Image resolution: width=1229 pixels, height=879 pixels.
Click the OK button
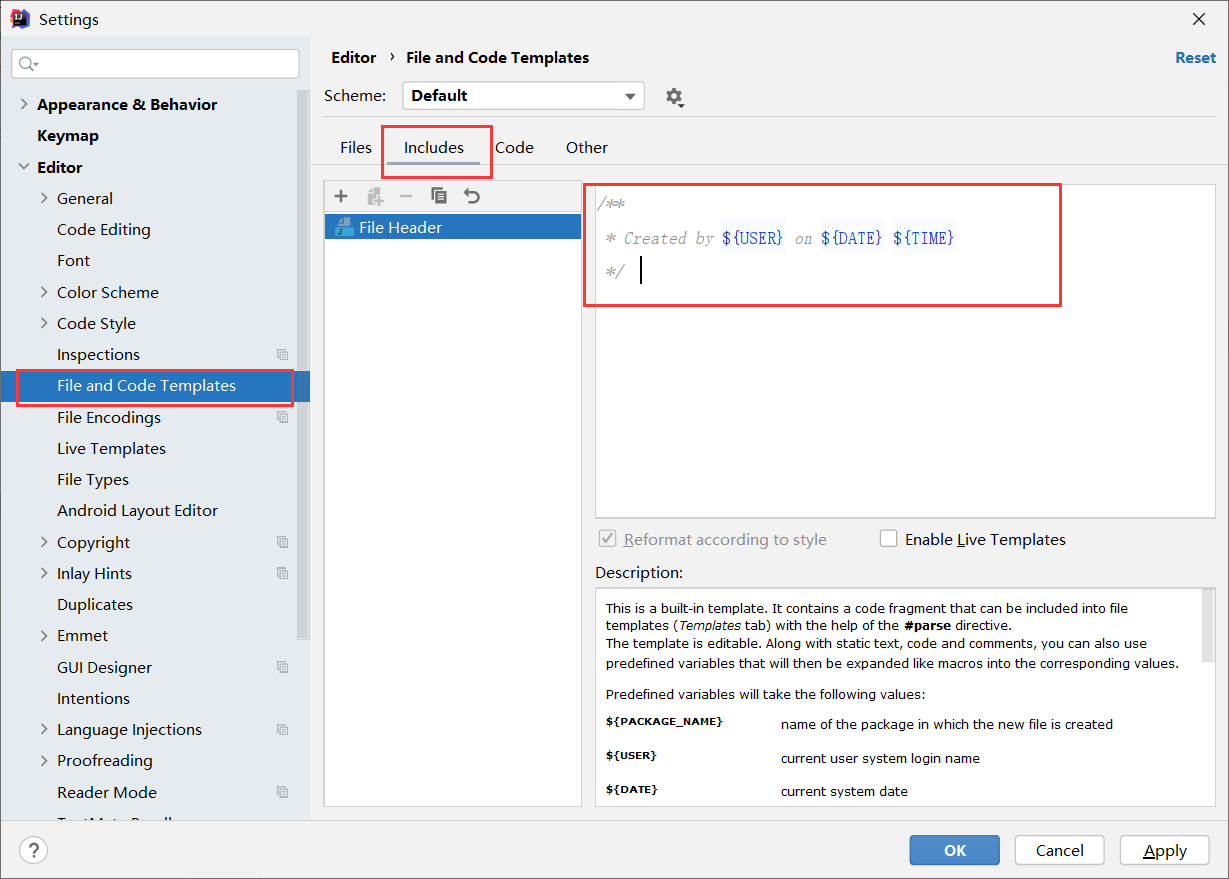click(955, 850)
